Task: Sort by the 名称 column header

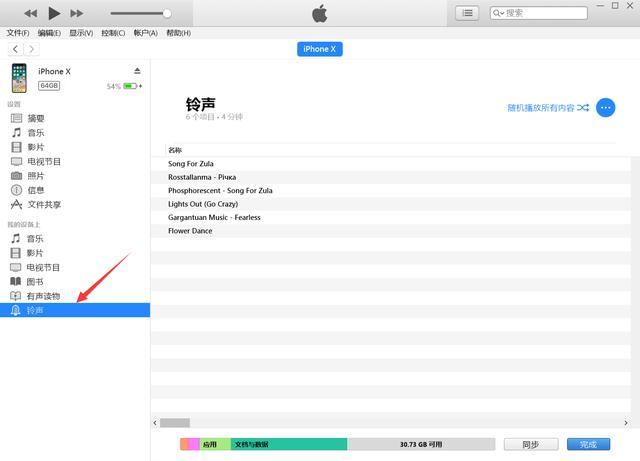Action: (175, 150)
